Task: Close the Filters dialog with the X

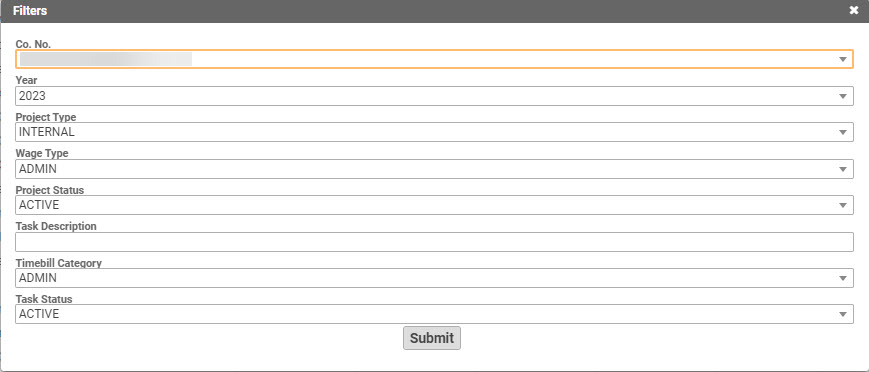Action: (853, 11)
